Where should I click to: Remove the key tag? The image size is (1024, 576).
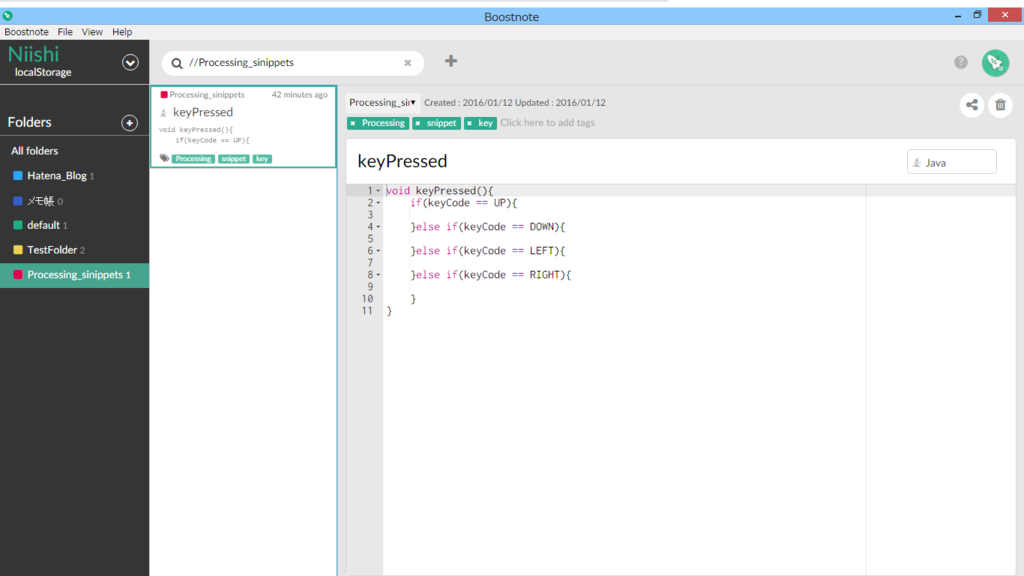pos(470,123)
